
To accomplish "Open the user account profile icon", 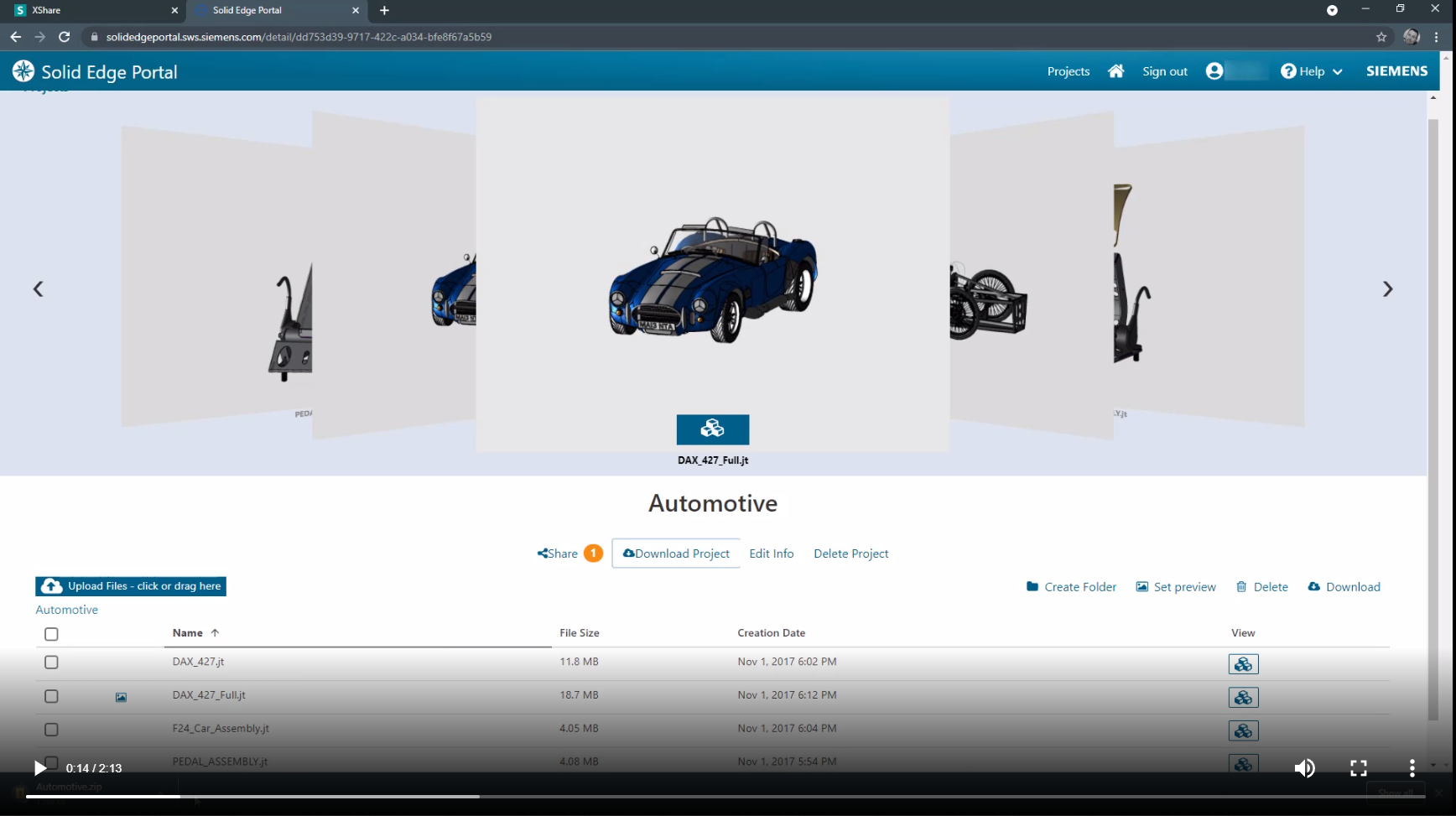I will [x=1214, y=71].
